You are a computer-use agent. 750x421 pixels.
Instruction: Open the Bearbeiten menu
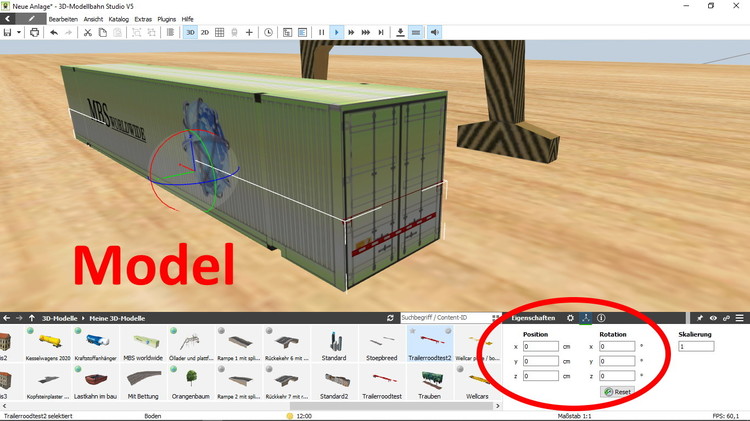pyautogui.click(x=63, y=19)
